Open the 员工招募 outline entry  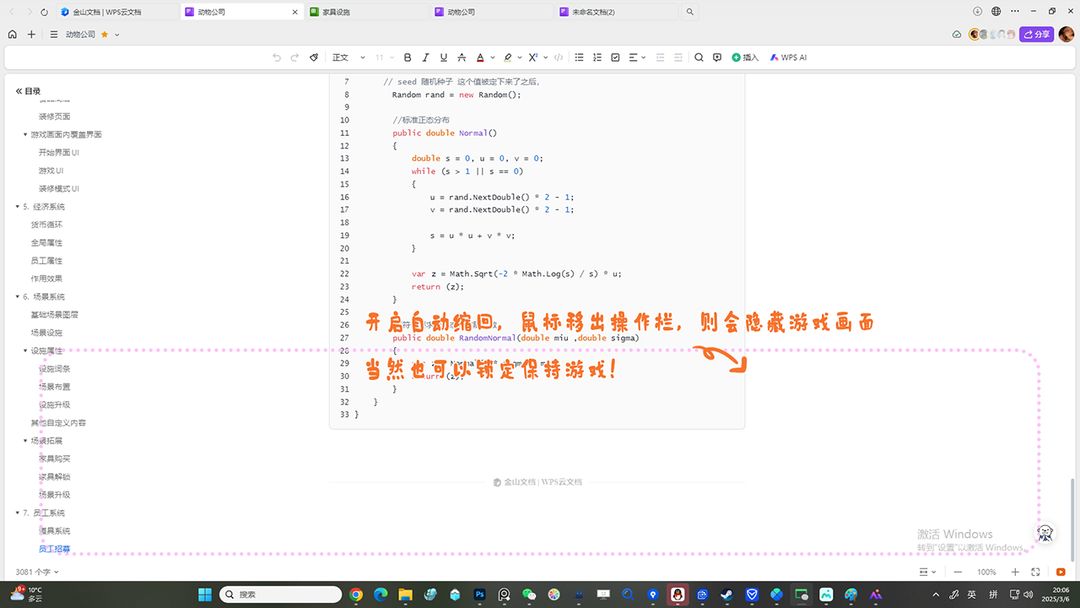click(x=54, y=548)
